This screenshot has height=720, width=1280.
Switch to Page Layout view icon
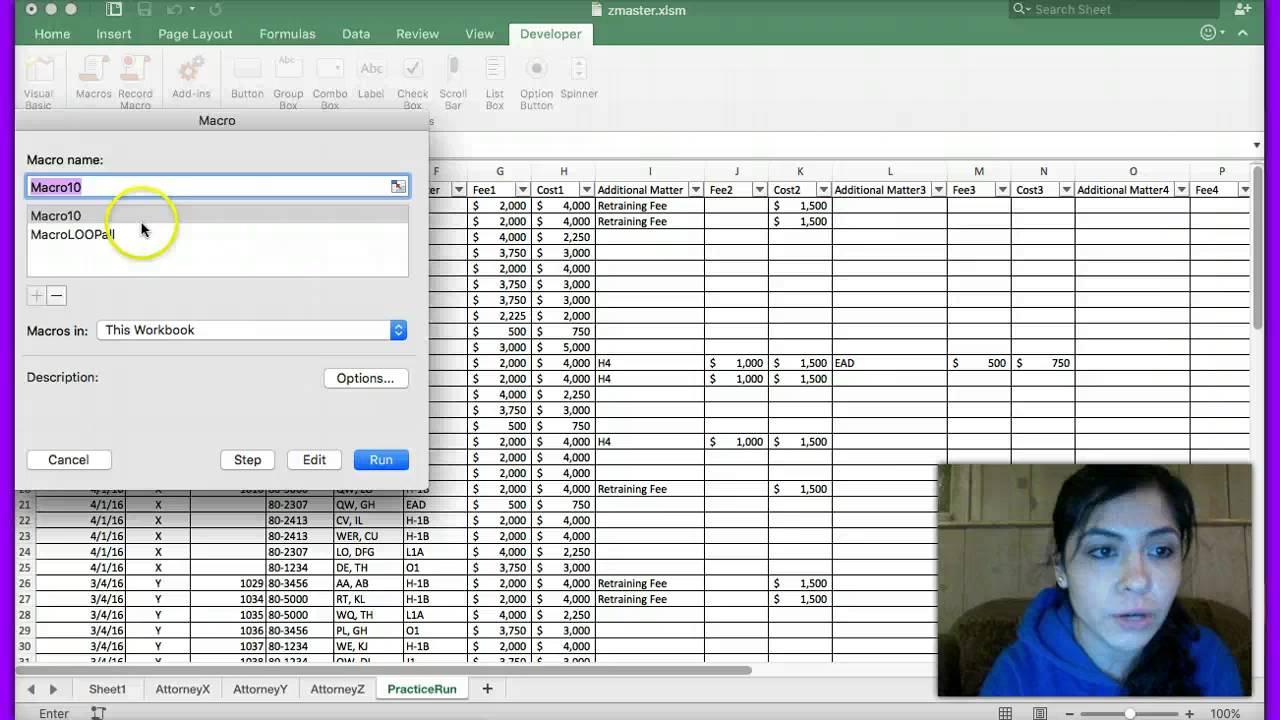tap(1040, 713)
